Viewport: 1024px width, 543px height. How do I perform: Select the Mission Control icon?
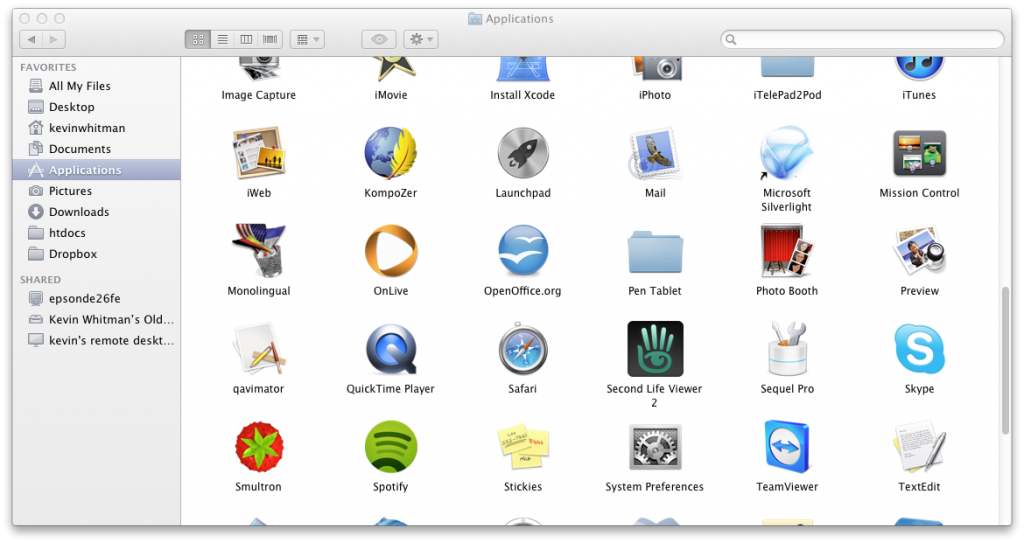click(919, 153)
